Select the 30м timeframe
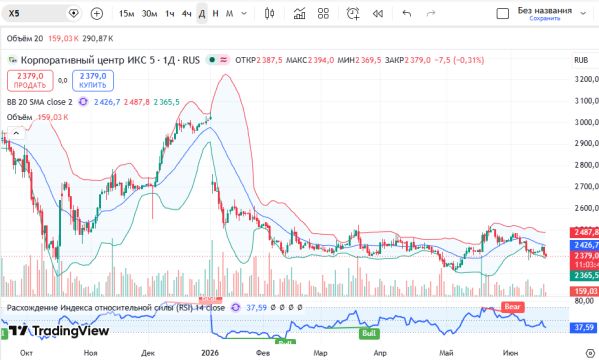Image resolution: width=599 pixels, height=360 pixels. coord(149,14)
